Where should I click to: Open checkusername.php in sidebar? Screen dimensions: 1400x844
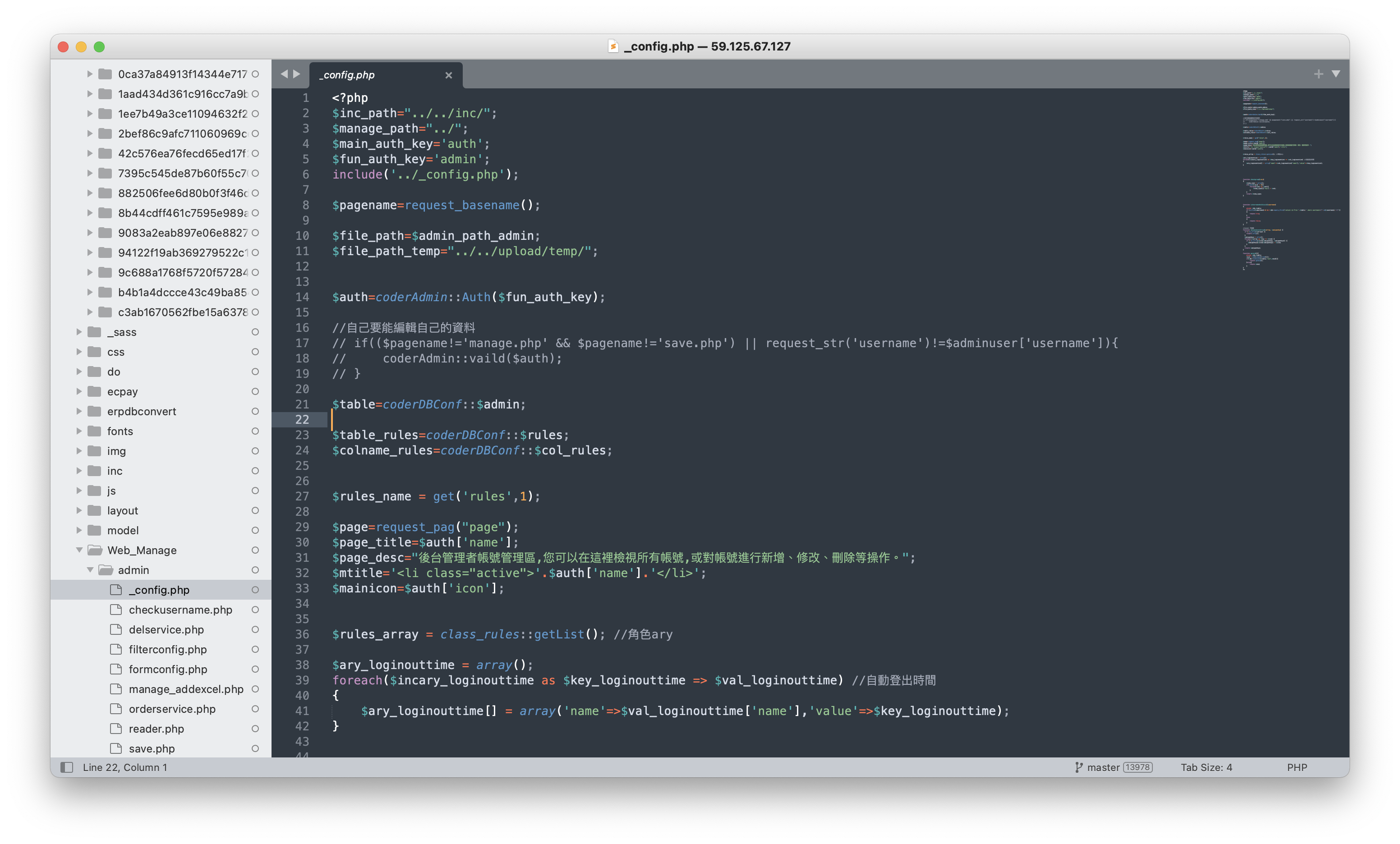tap(180, 610)
